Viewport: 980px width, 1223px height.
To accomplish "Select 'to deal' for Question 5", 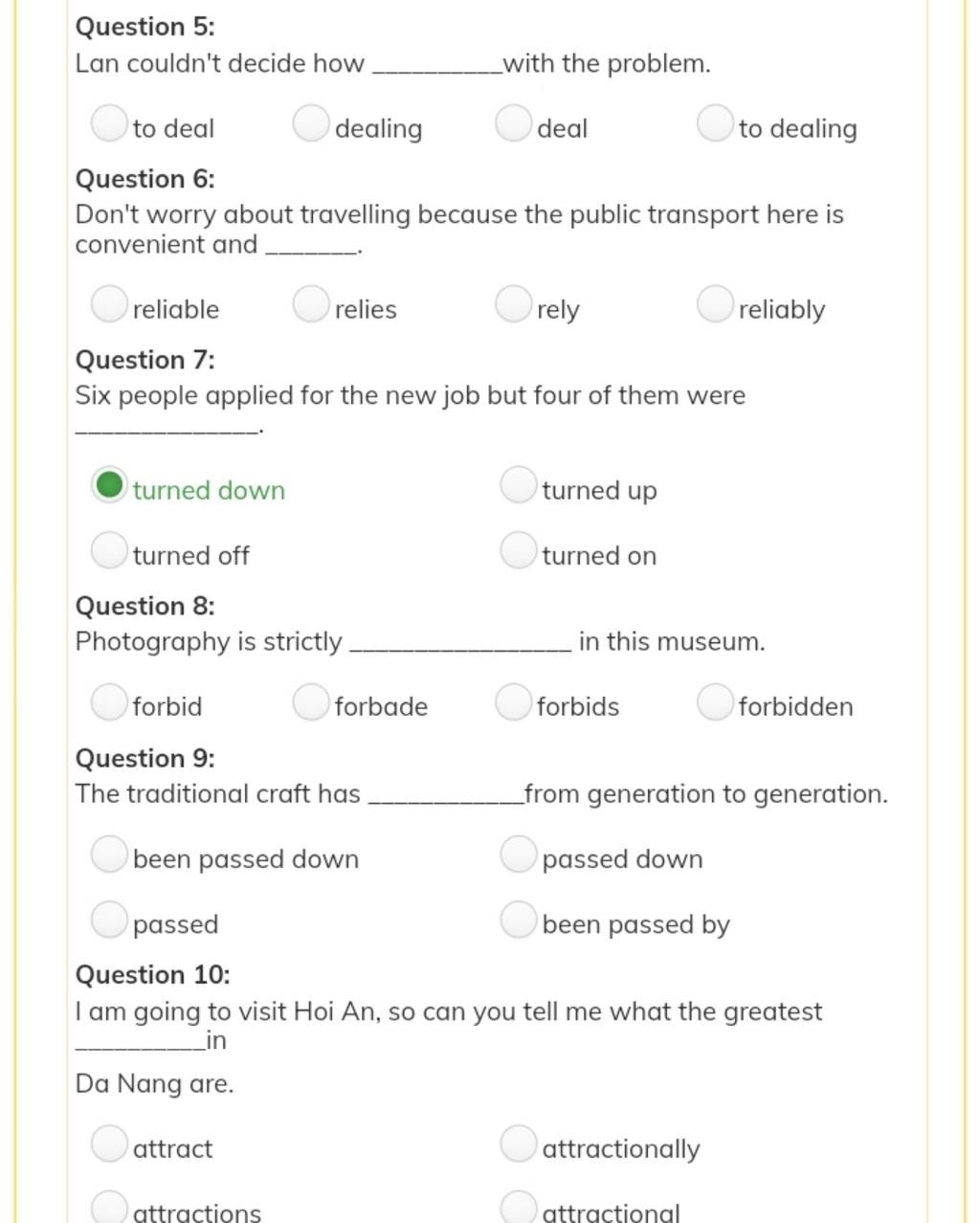I will click(109, 123).
